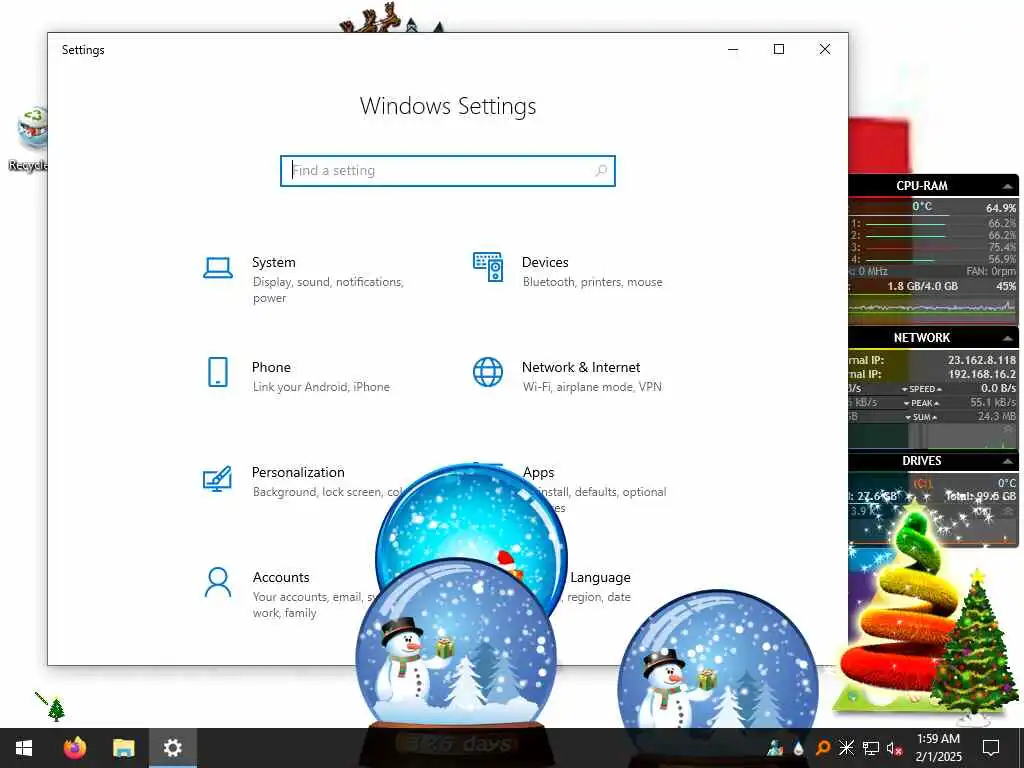Open the Accounts person icon
This screenshot has width=1024, height=768.
217,583
